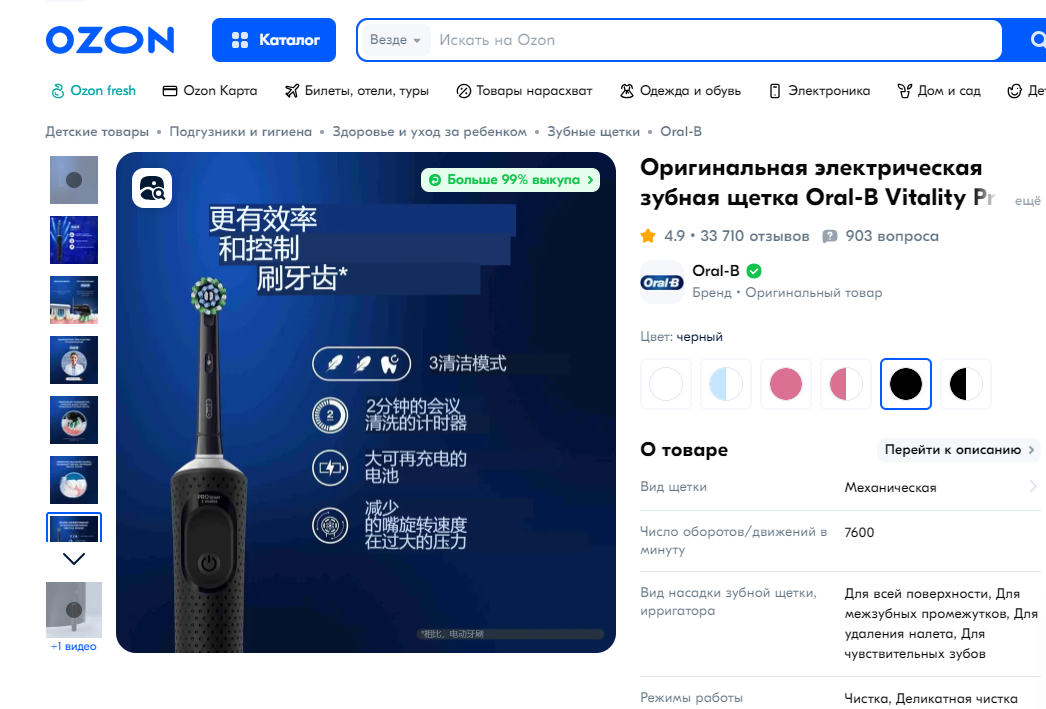Select the black color swatch

[906, 384]
